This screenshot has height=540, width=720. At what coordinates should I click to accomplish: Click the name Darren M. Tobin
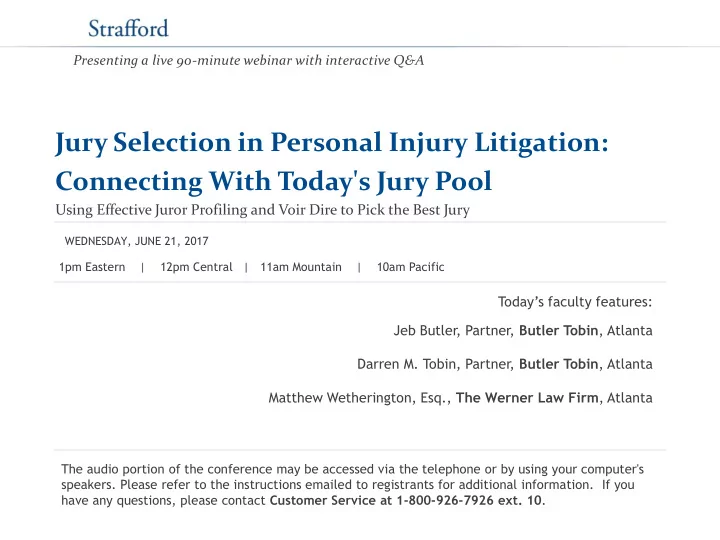[x=407, y=364]
